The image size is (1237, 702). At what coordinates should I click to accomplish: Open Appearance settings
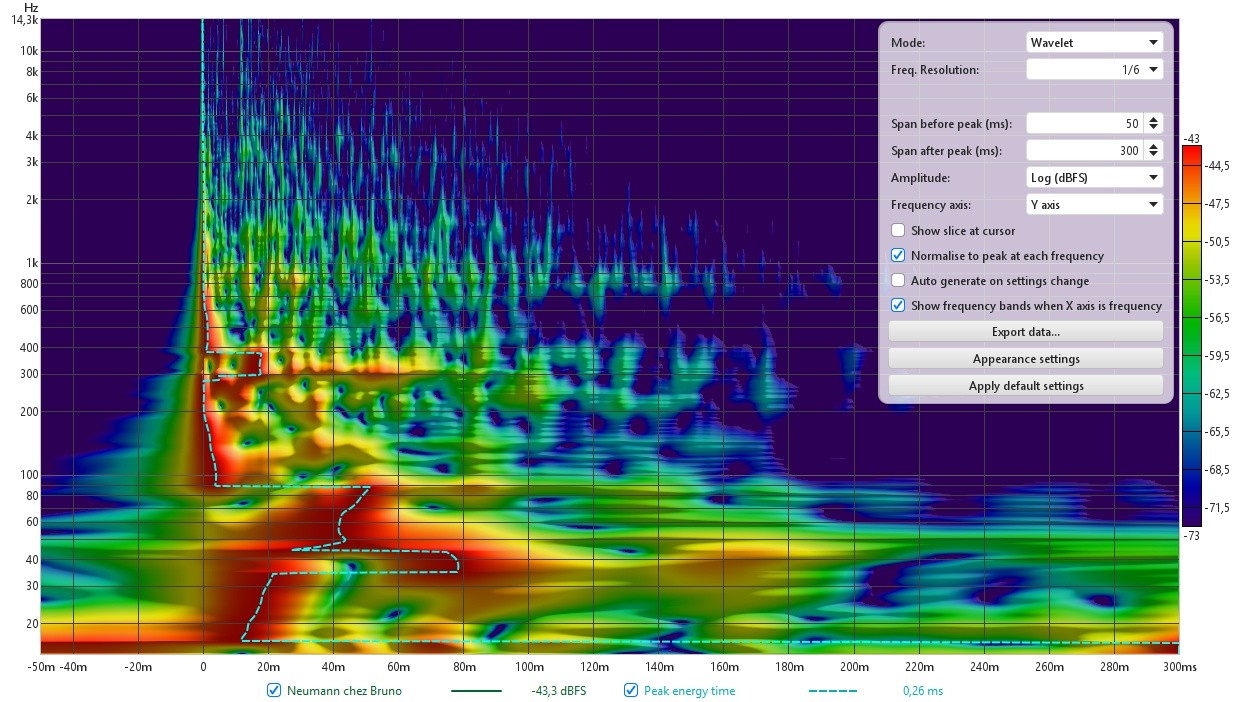(x=1026, y=359)
